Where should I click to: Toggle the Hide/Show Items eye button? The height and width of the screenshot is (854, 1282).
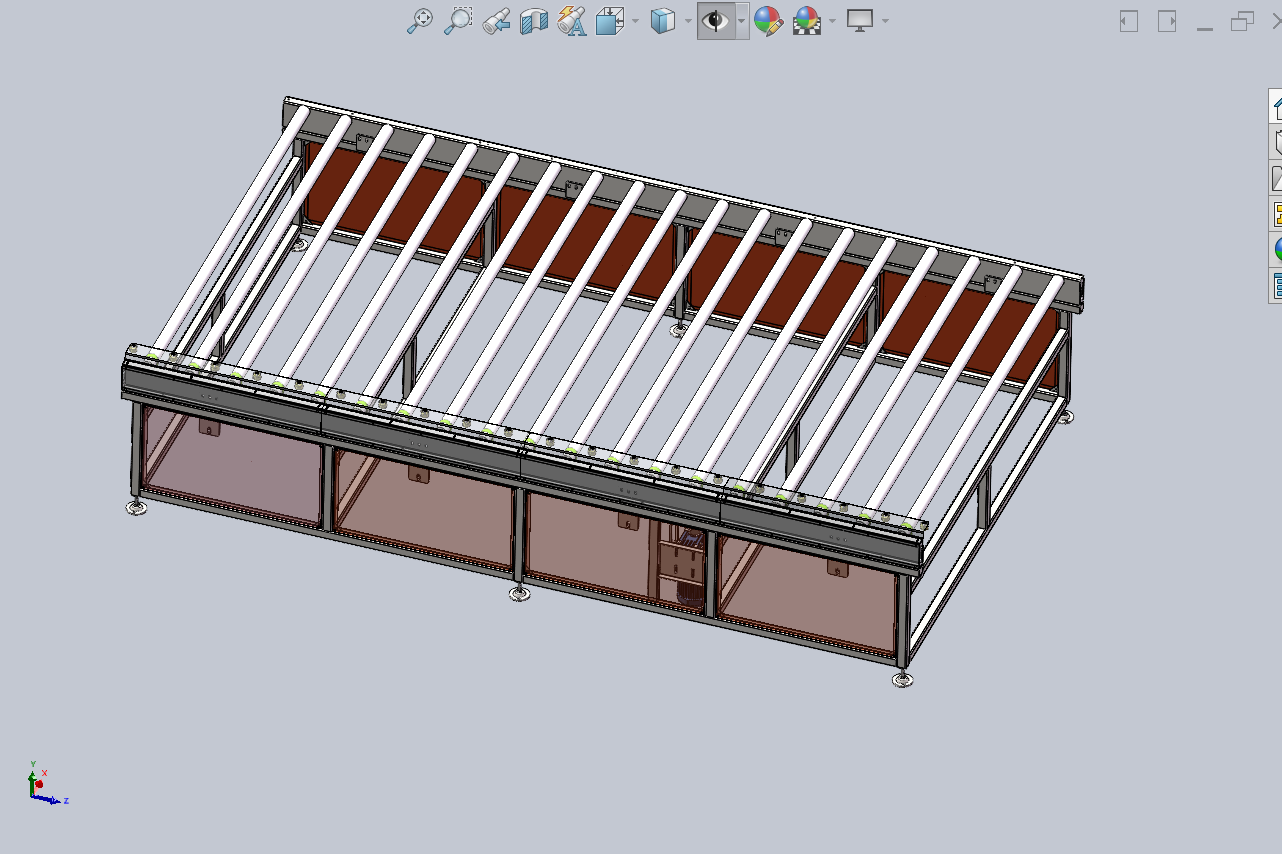point(715,21)
